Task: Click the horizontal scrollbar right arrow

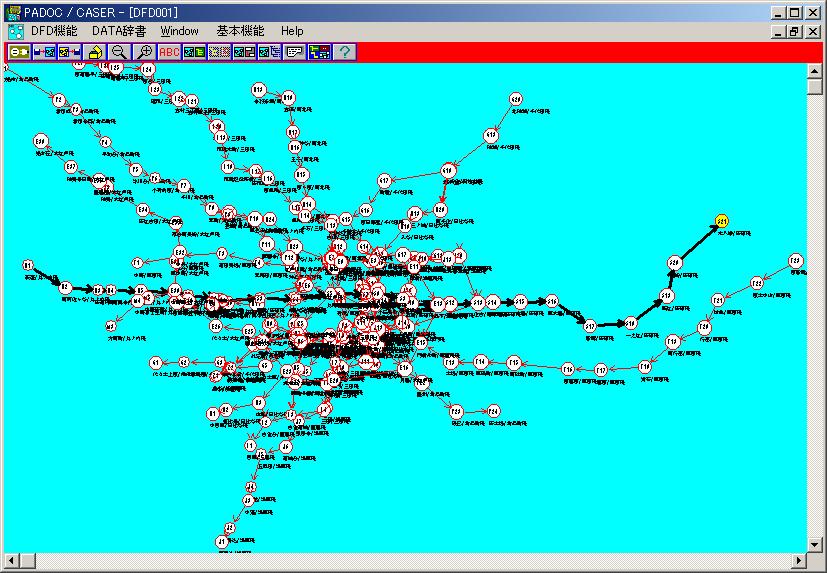Action: (x=799, y=561)
